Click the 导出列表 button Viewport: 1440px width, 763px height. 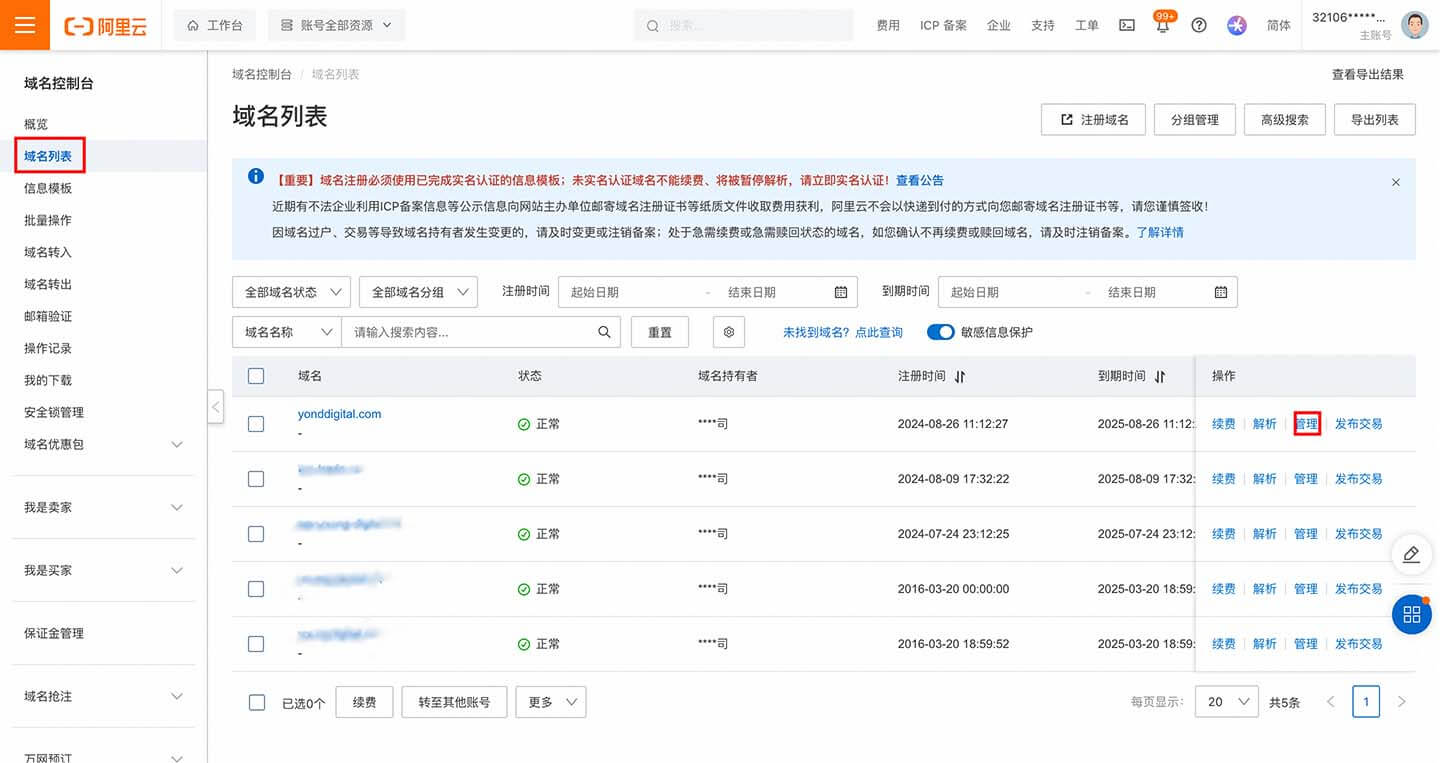[x=1374, y=119]
